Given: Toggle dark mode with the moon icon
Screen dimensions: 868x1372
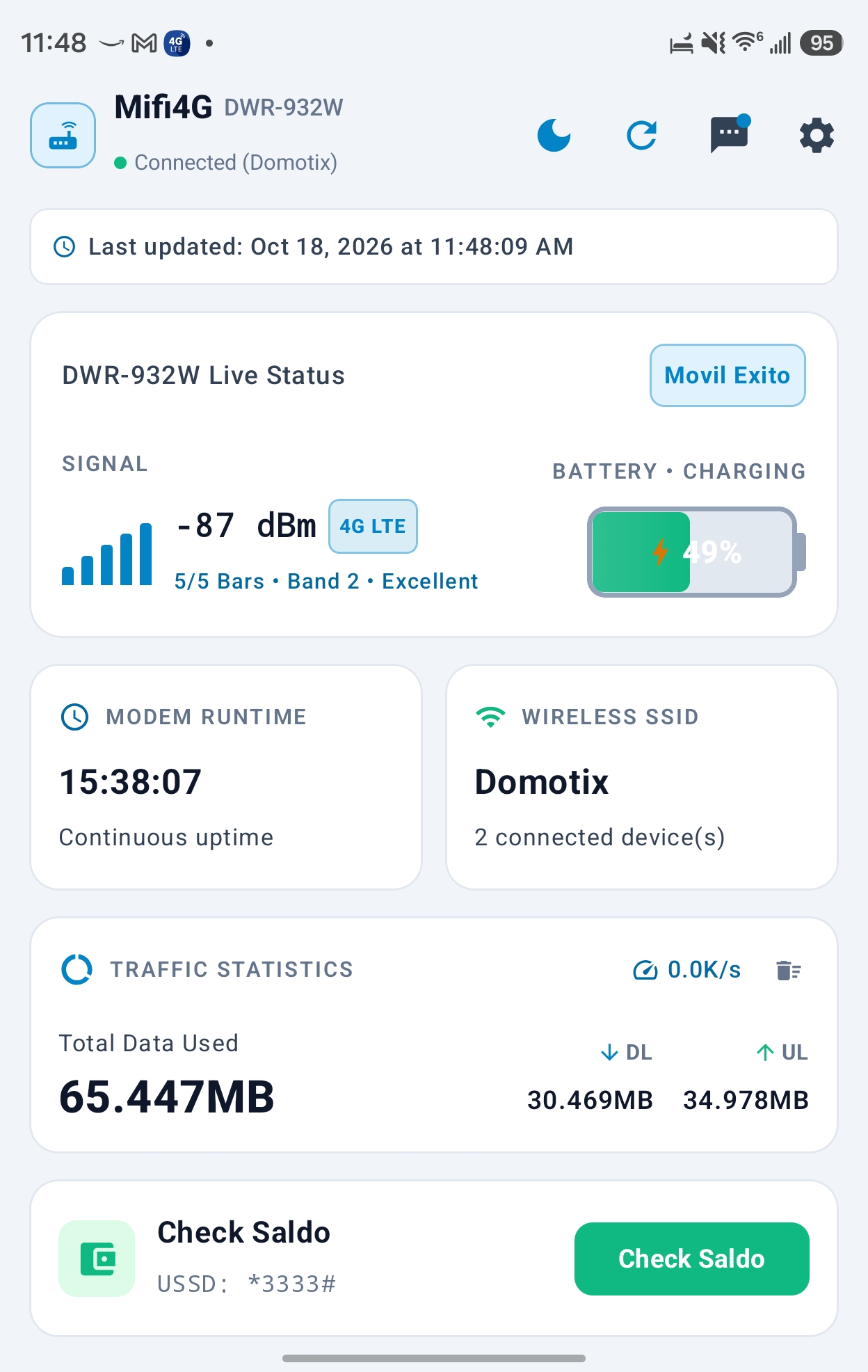Looking at the screenshot, I should tap(554, 135).
